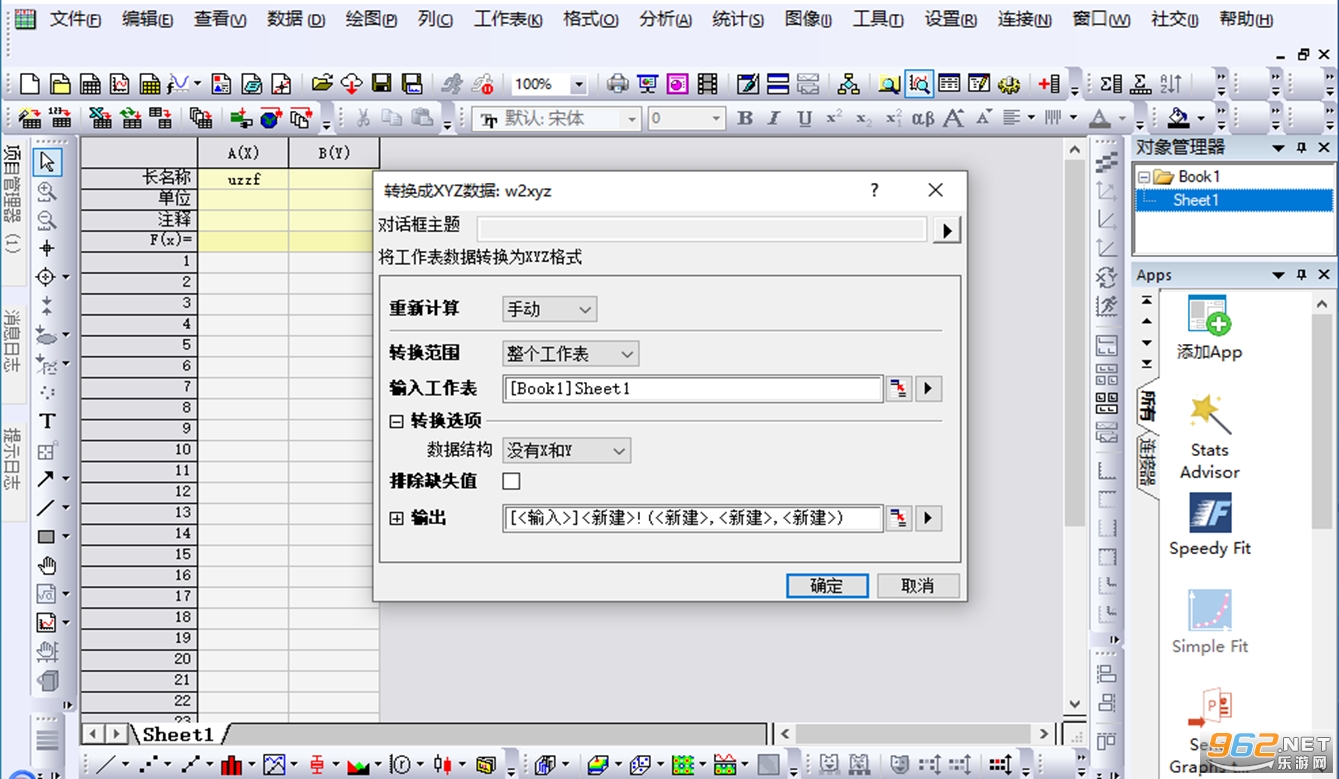Select the Pan hand tool
Screen dimensions: 1339x779
pos(46,565)
